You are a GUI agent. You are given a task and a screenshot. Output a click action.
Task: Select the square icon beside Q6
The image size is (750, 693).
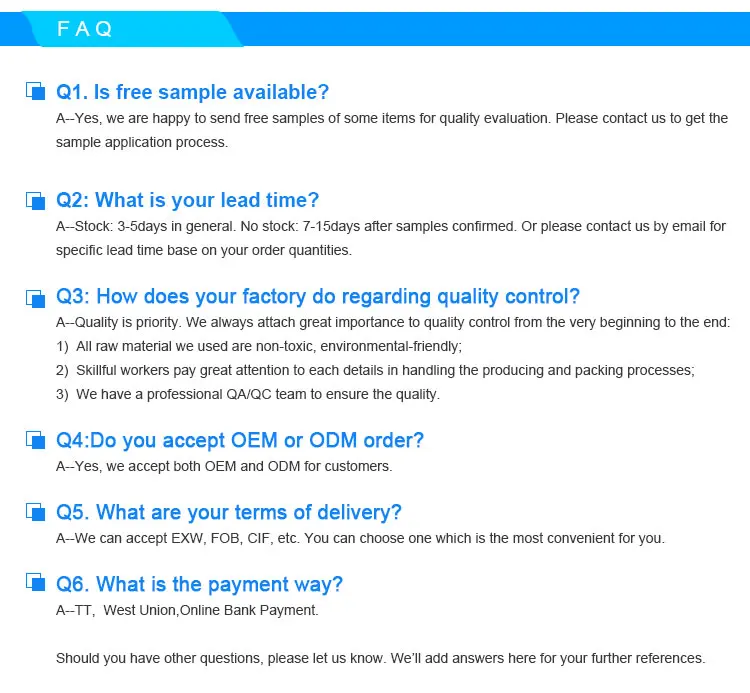click(x=35, y=584)
